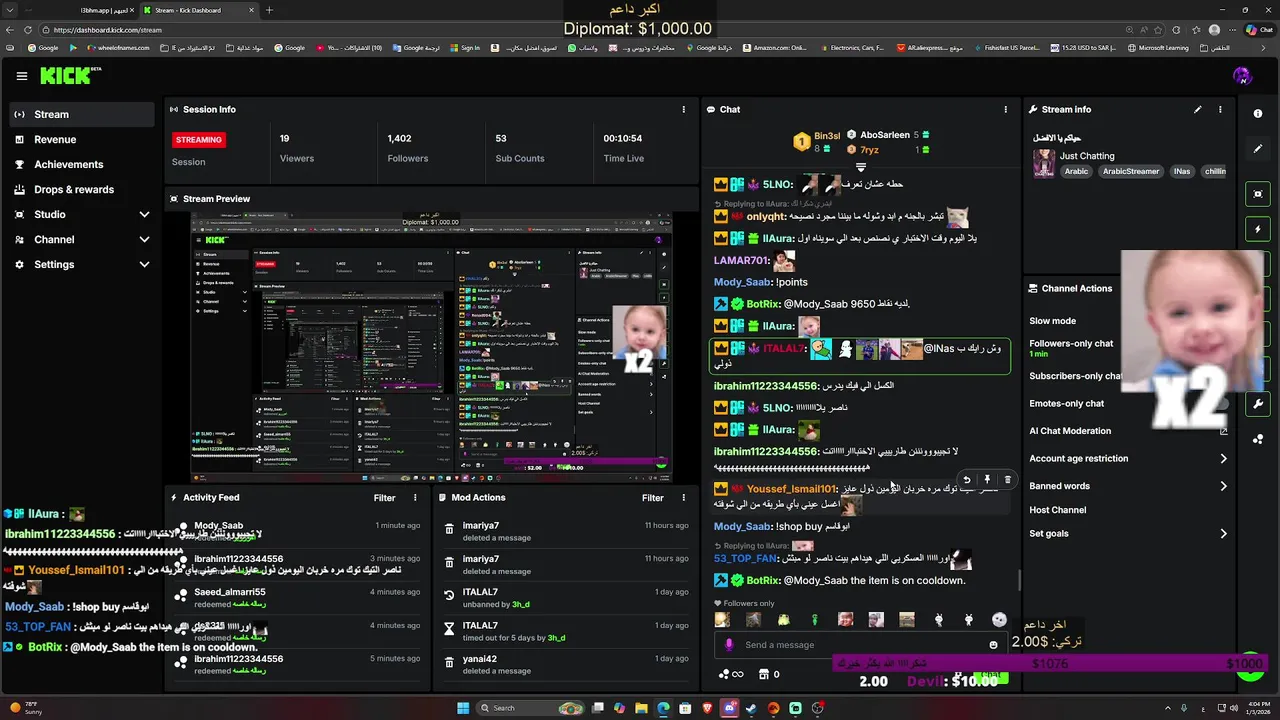Click the purple microphone icon in message box
Viewport: 1280px width, 720px height.
729,645
